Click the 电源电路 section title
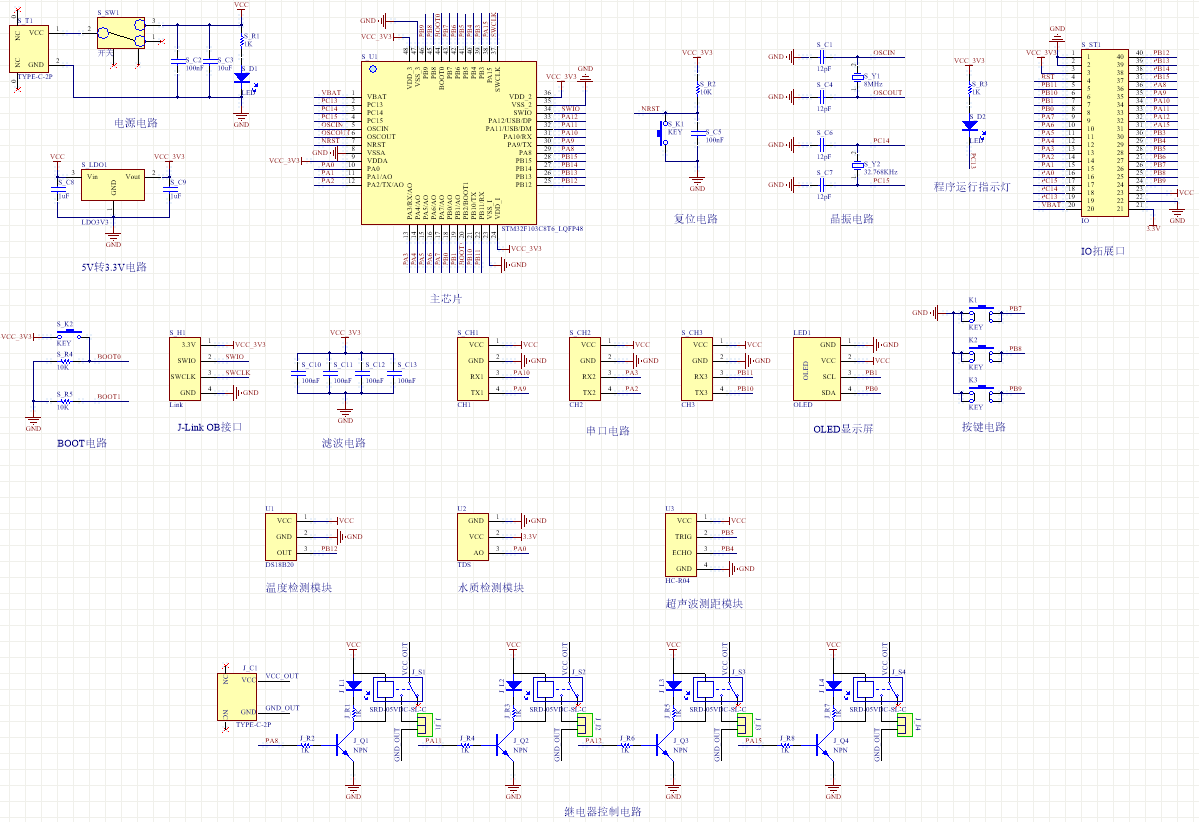The width and height of the screenshot is (1200, 822). click(x=136, y=123)
